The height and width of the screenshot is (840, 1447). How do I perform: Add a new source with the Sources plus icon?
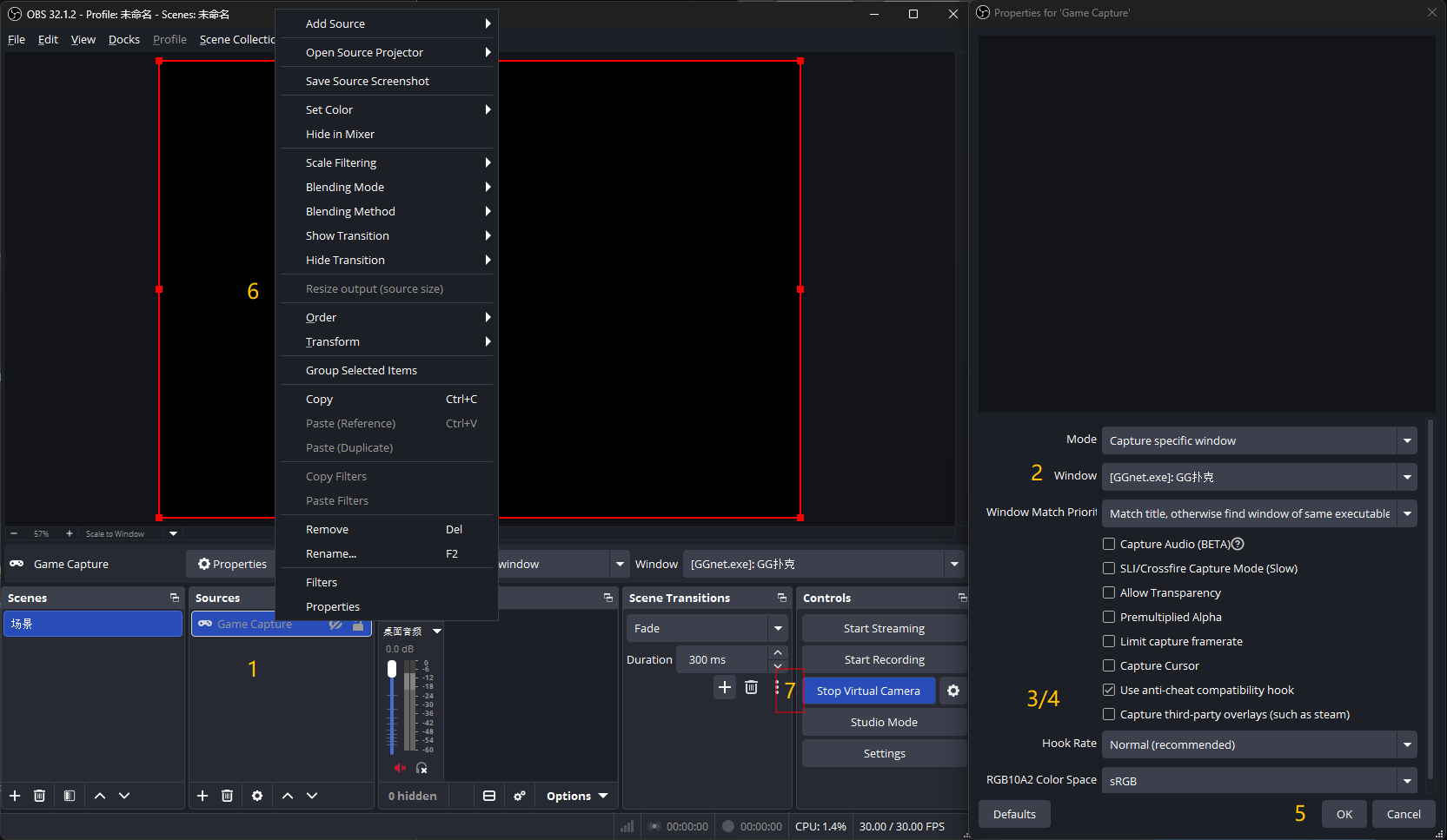(202, 796)
